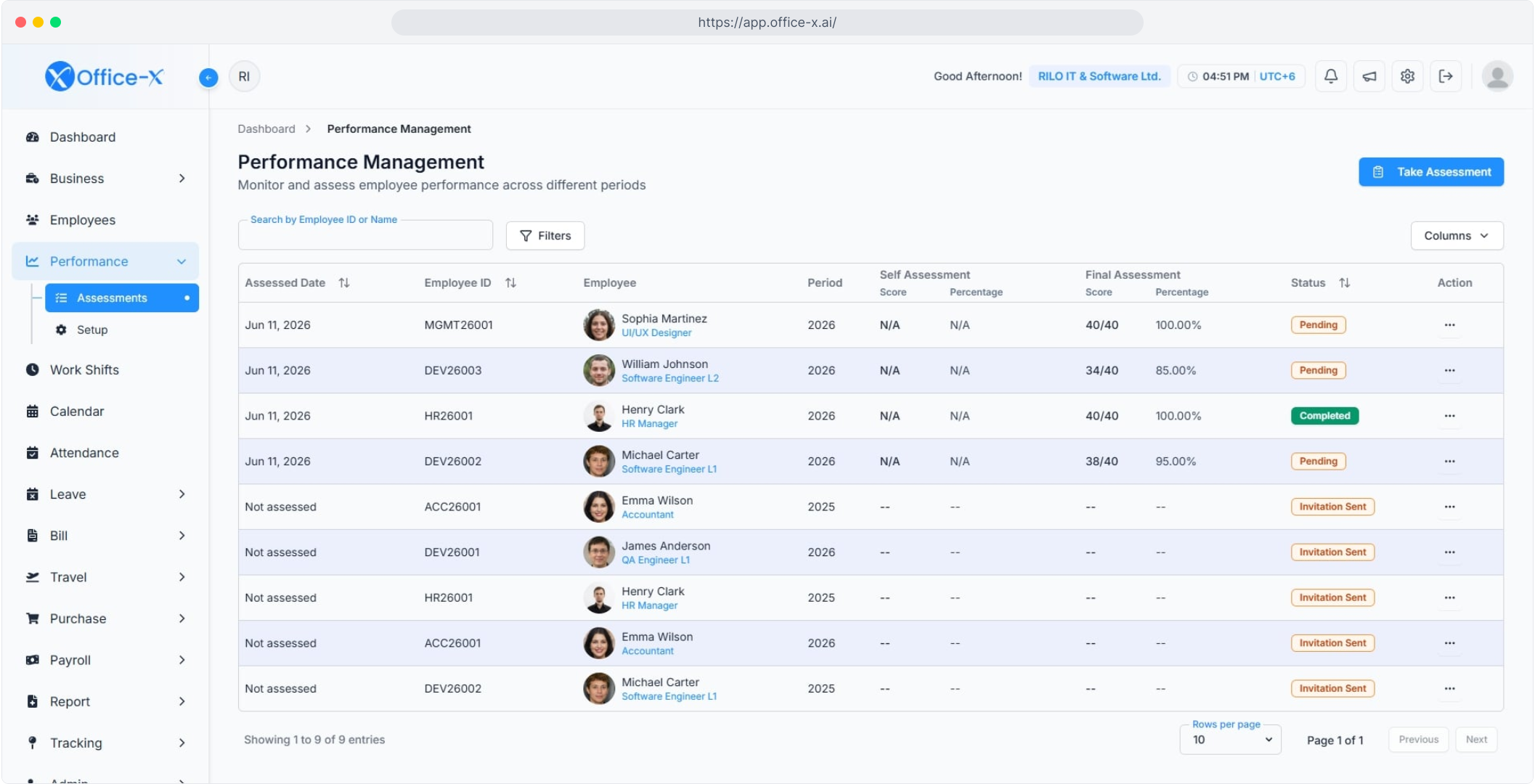The height and width of the screenshot is (784, 1535).
Task: Expand the Payroll sidebar section
Action: coord(105,660)
